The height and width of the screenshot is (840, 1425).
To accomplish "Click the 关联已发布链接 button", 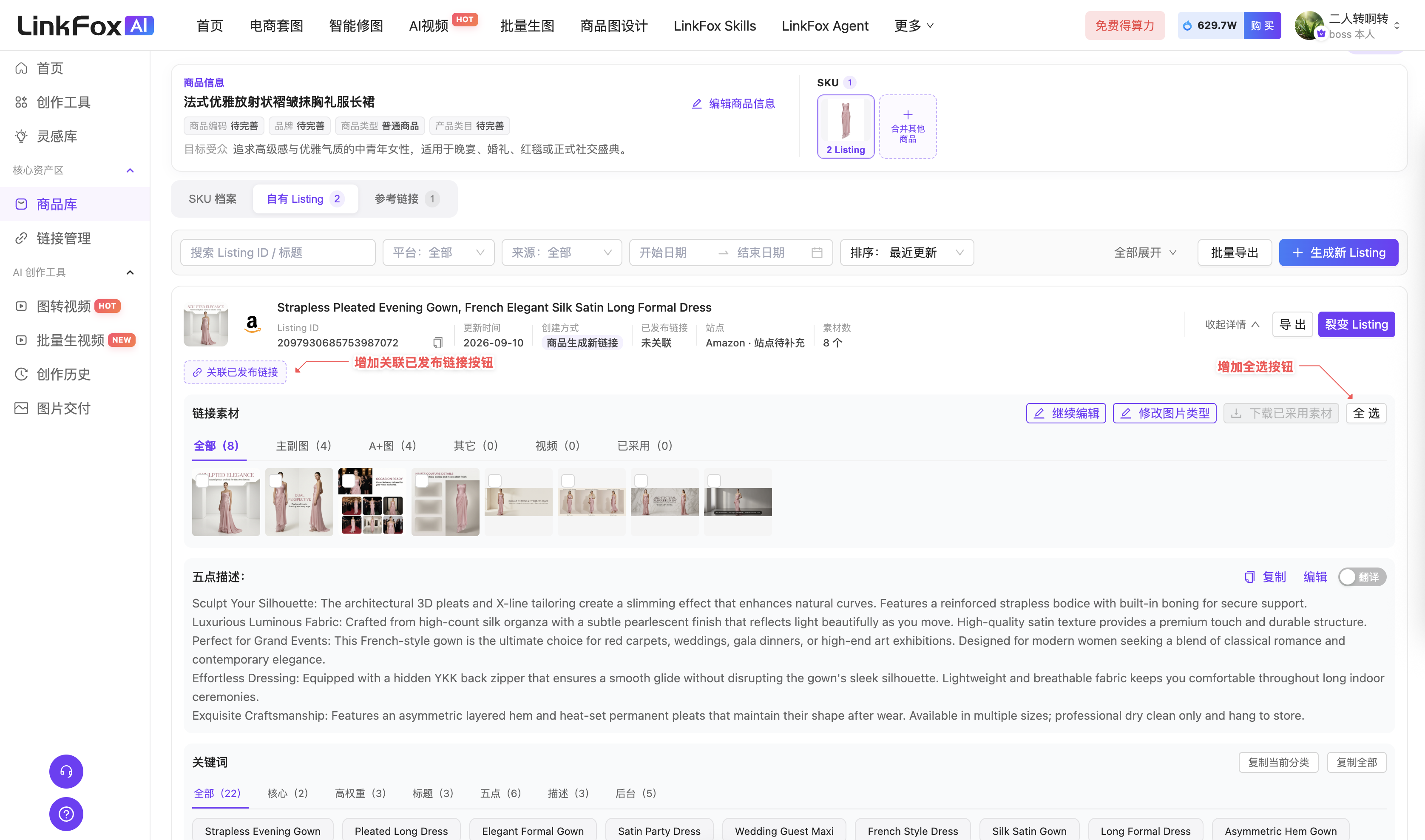I will click(x=235, y=372).
